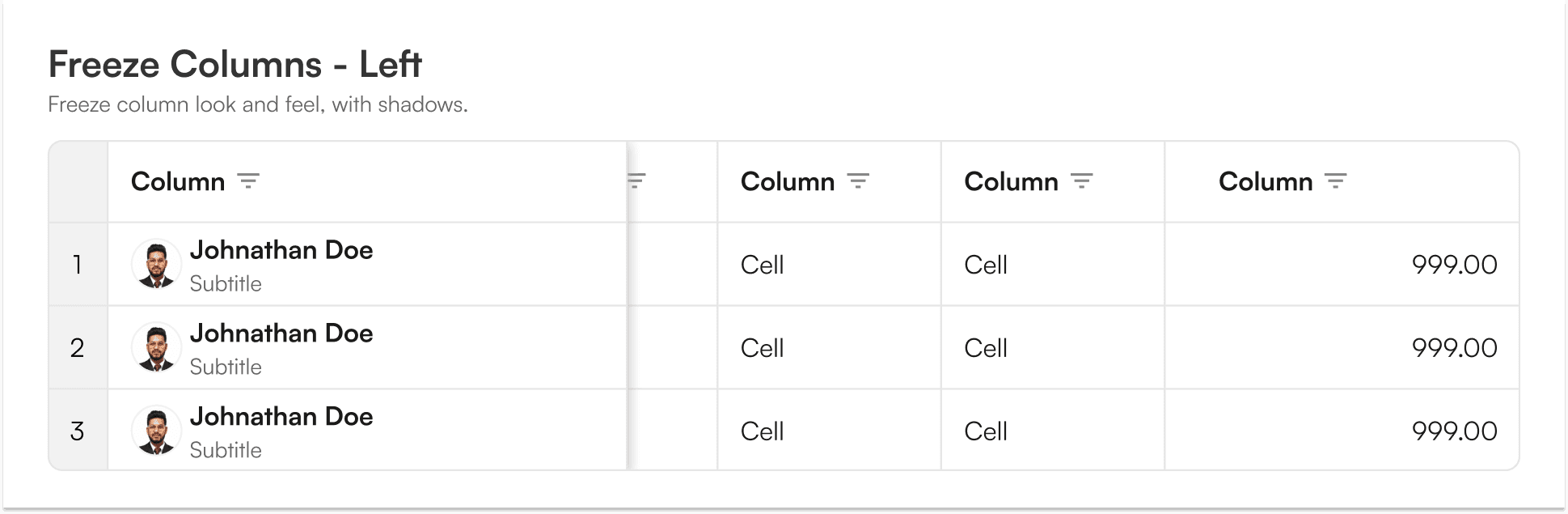Select row number 3
The height and width of the screenshot is (514, 1568).
(x=78, y=431)
